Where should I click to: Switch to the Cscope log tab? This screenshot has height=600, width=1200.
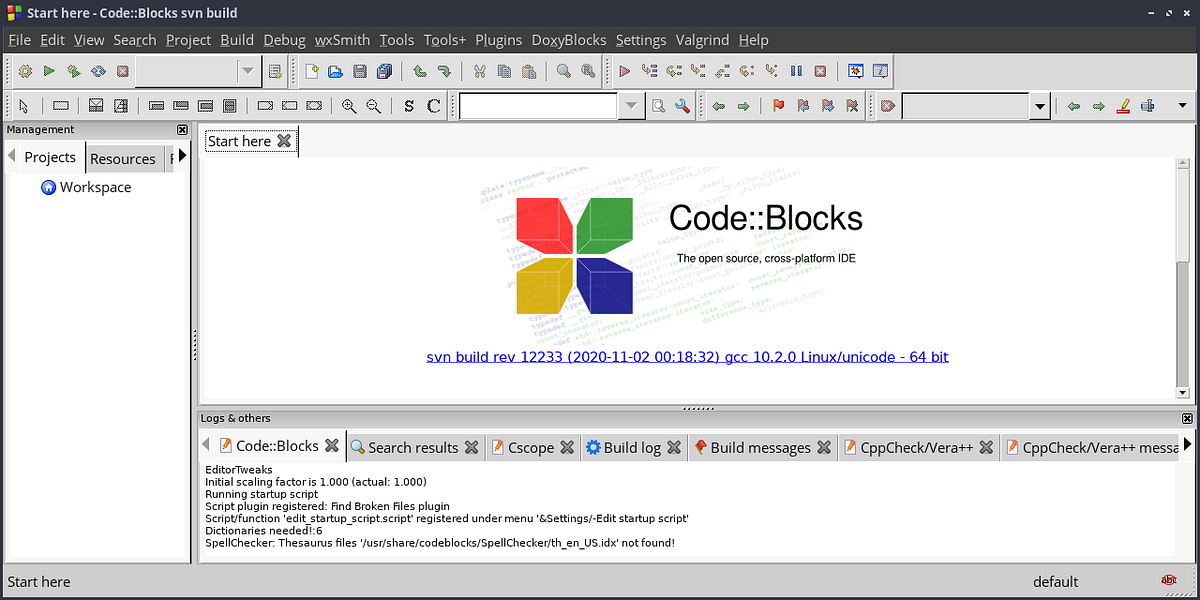click(531, 447)
